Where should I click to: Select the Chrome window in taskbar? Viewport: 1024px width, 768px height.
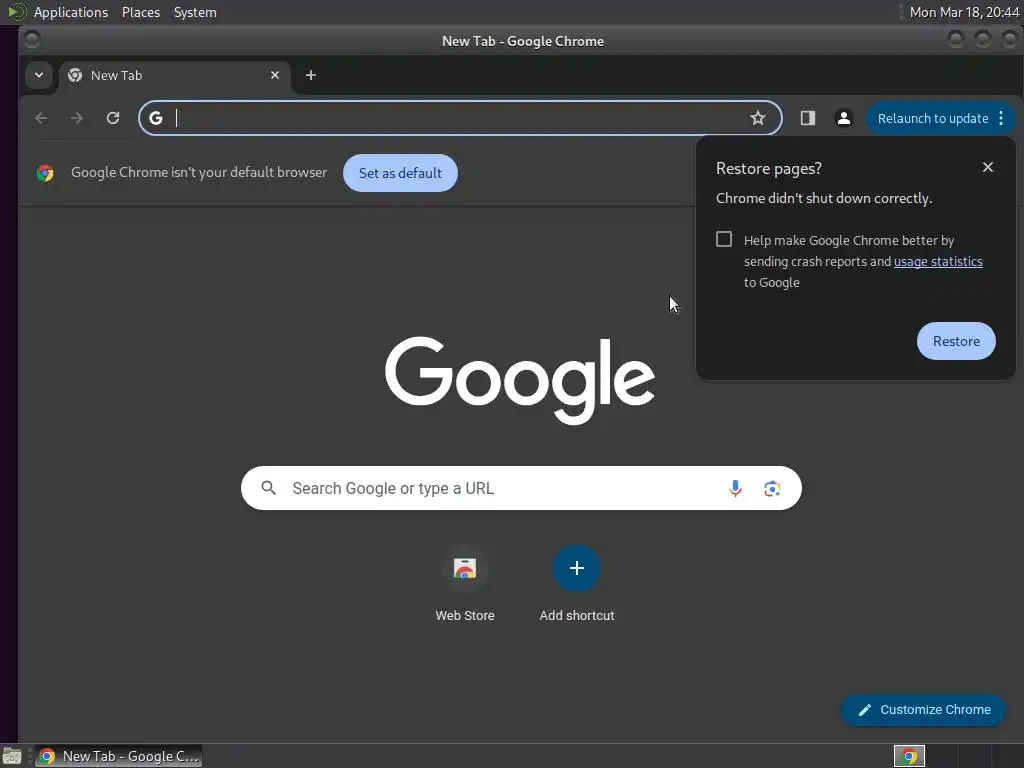coord(118,756)
